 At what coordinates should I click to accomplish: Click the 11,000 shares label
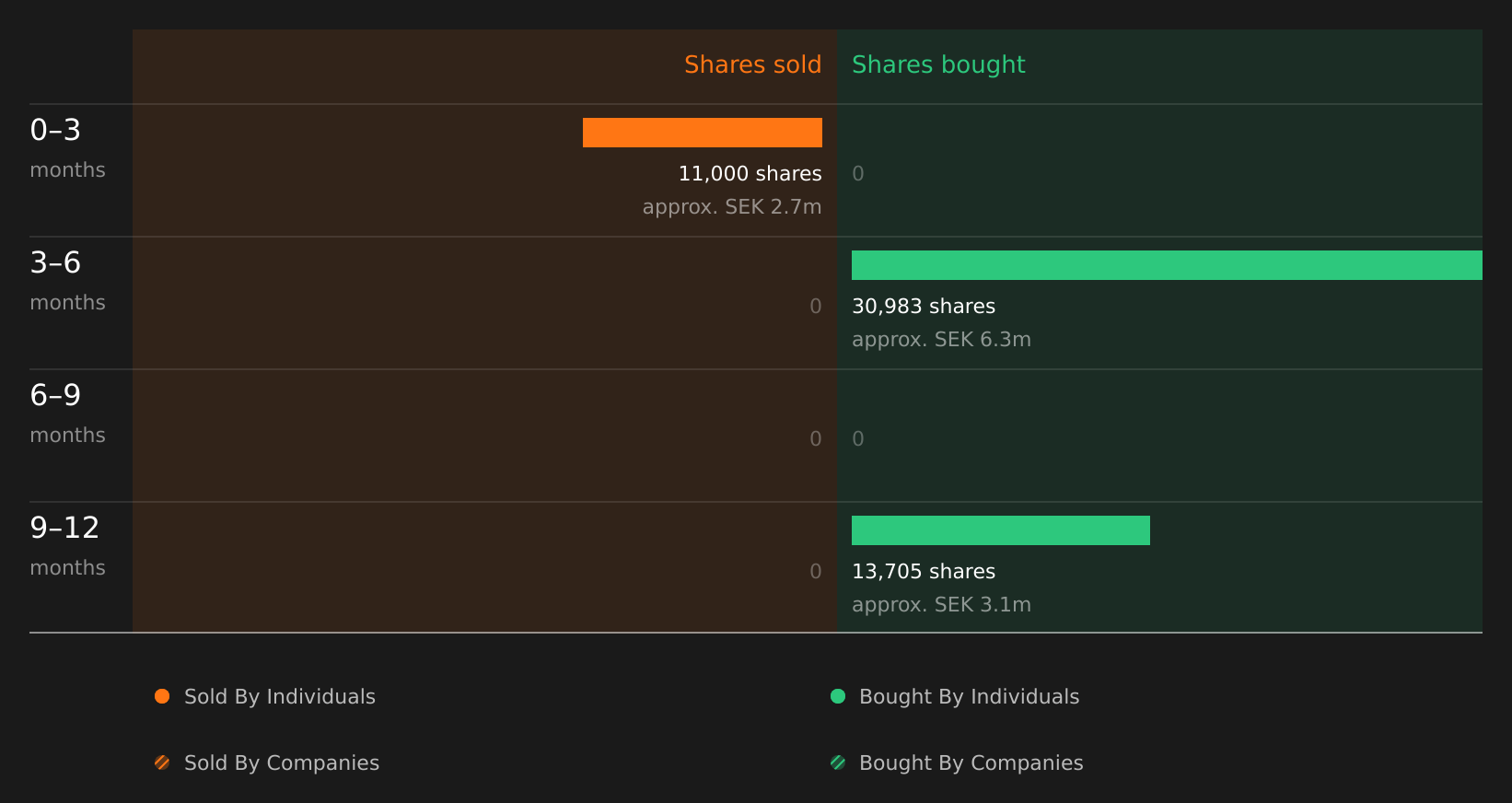pyautogui.click(x=750, y=173)
